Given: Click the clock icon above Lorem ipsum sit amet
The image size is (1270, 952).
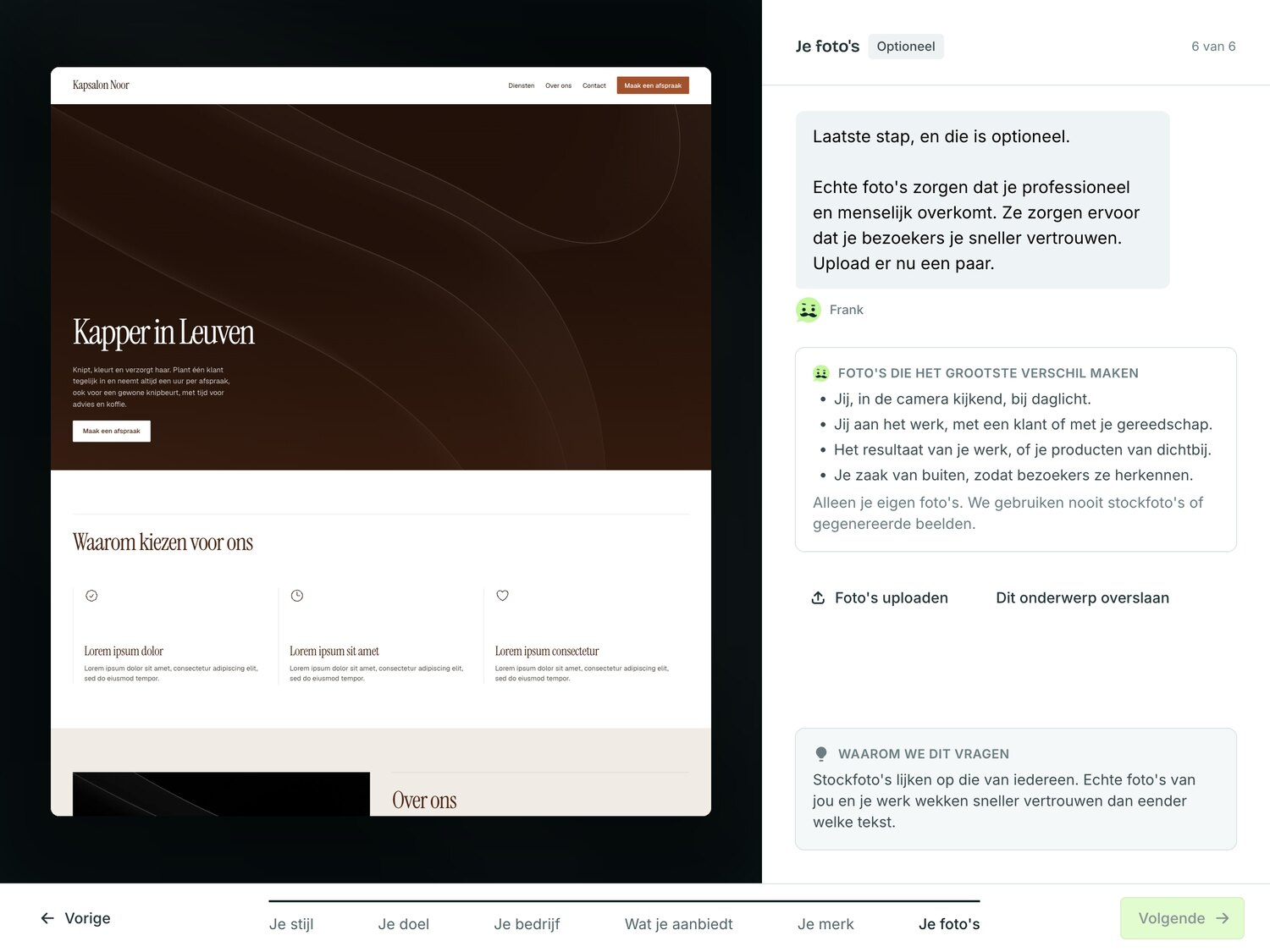Looking at the screenshot, I should (297, 596).
